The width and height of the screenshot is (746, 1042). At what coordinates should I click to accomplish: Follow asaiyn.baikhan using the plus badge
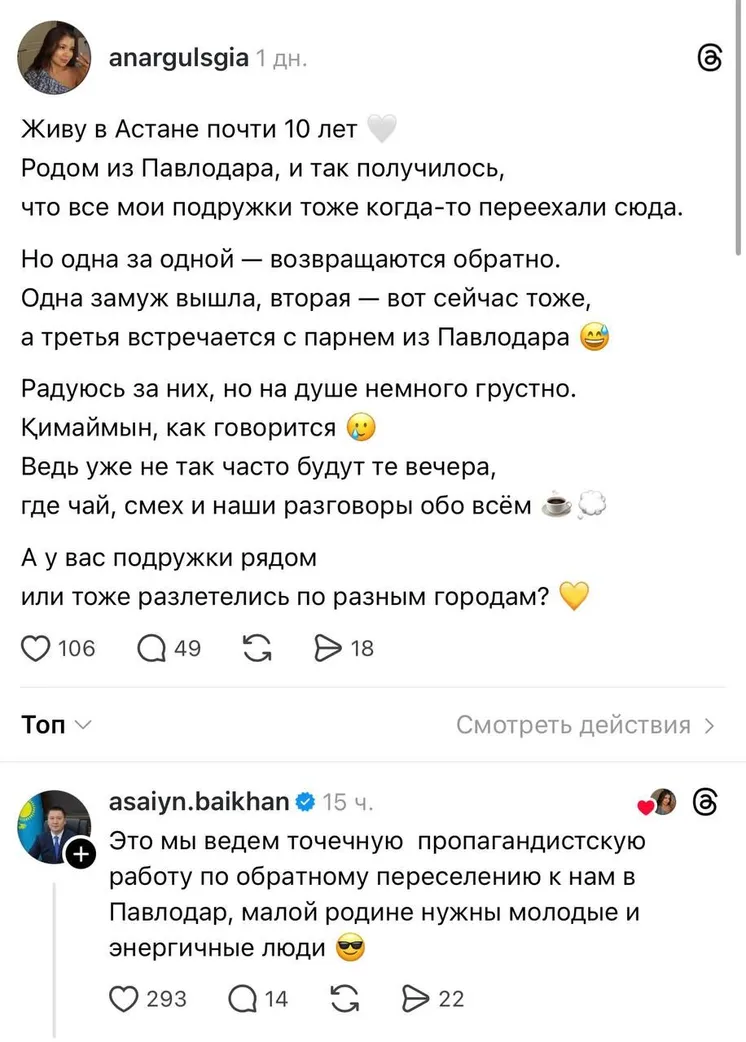[x=80, y=853]
